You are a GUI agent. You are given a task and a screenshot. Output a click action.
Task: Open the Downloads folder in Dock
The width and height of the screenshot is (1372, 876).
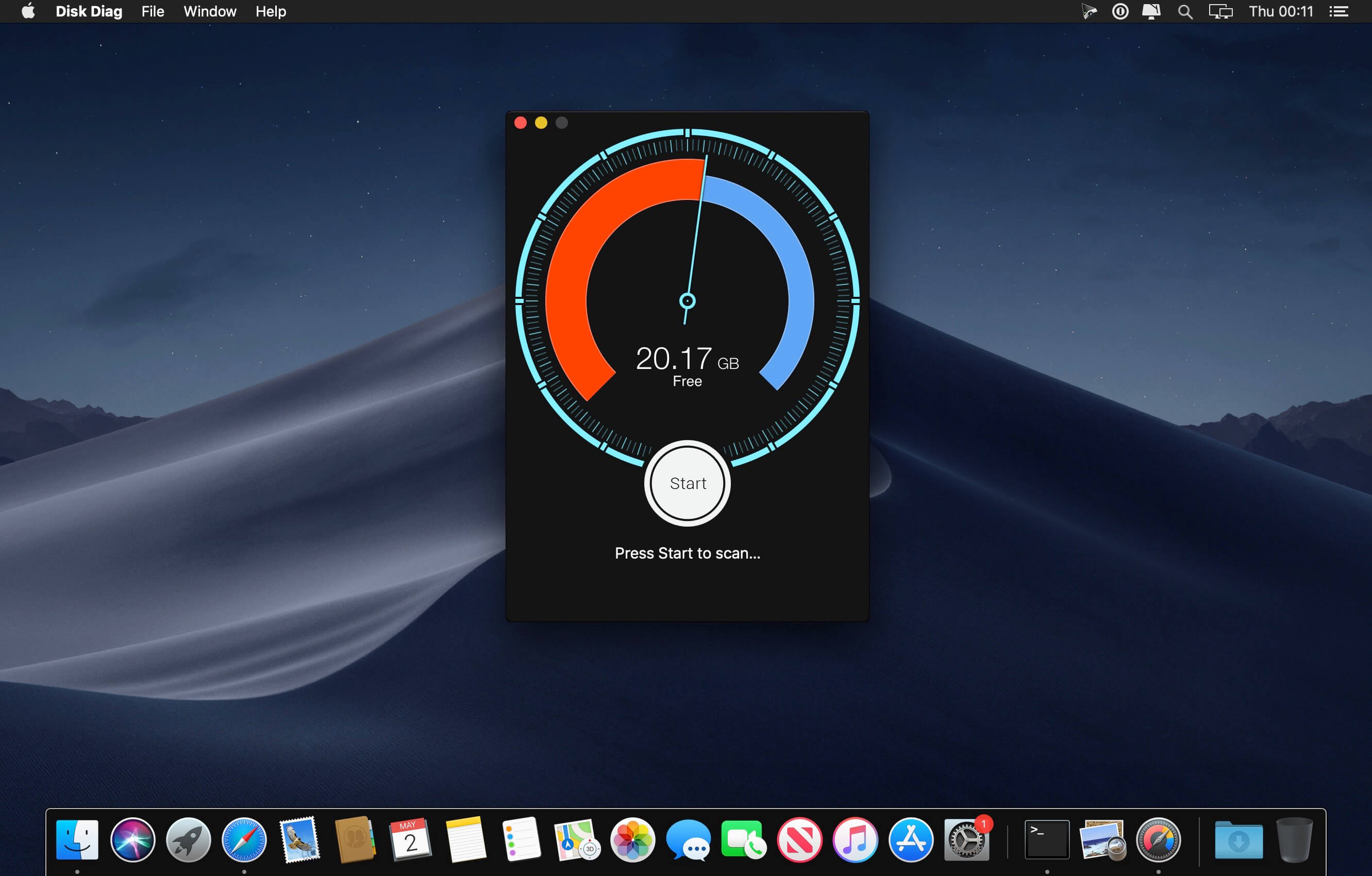[1239, 839]
